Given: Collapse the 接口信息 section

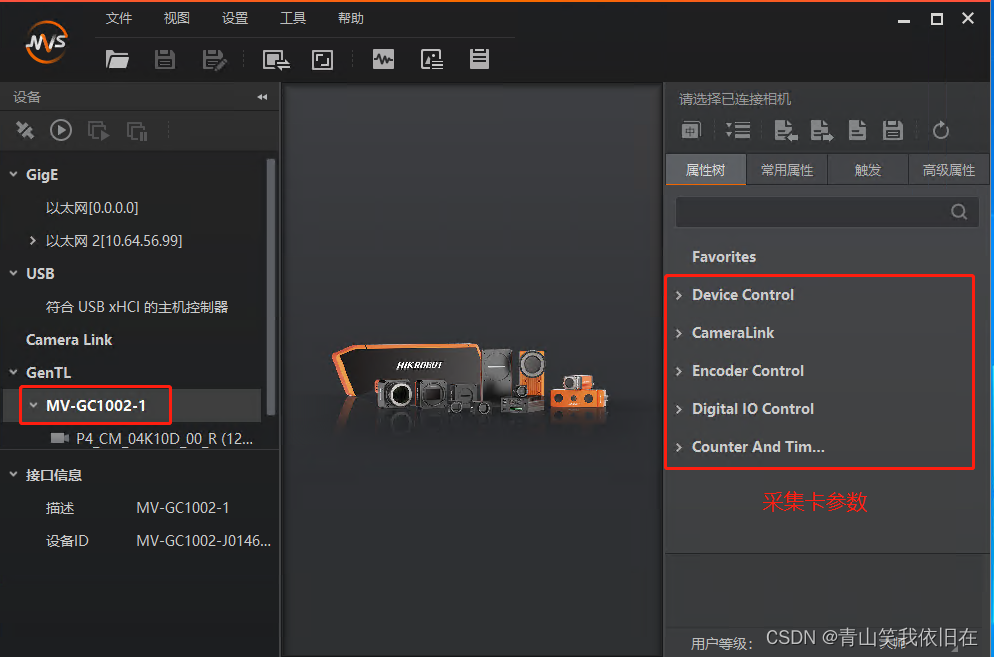Looking at the screenshot, I should click(x=13, y=474).
